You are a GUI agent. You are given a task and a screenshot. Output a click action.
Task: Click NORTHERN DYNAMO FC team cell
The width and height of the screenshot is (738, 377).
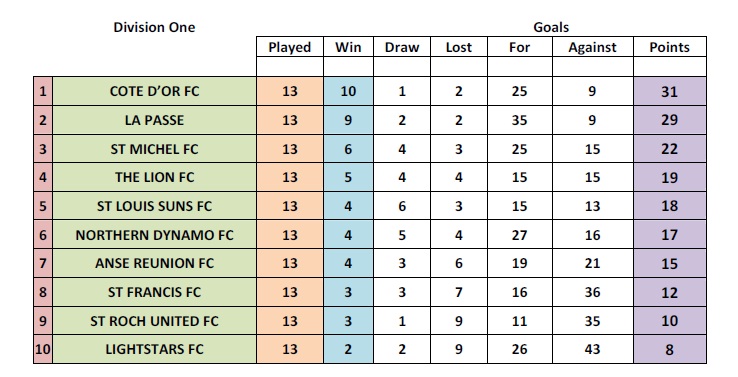click(154, 235)
